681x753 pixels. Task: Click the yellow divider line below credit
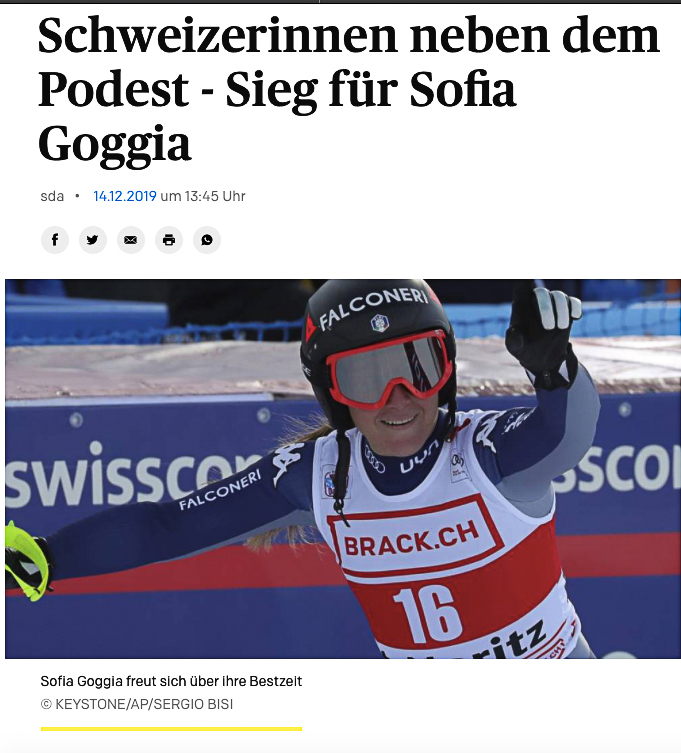coord(171,729)
